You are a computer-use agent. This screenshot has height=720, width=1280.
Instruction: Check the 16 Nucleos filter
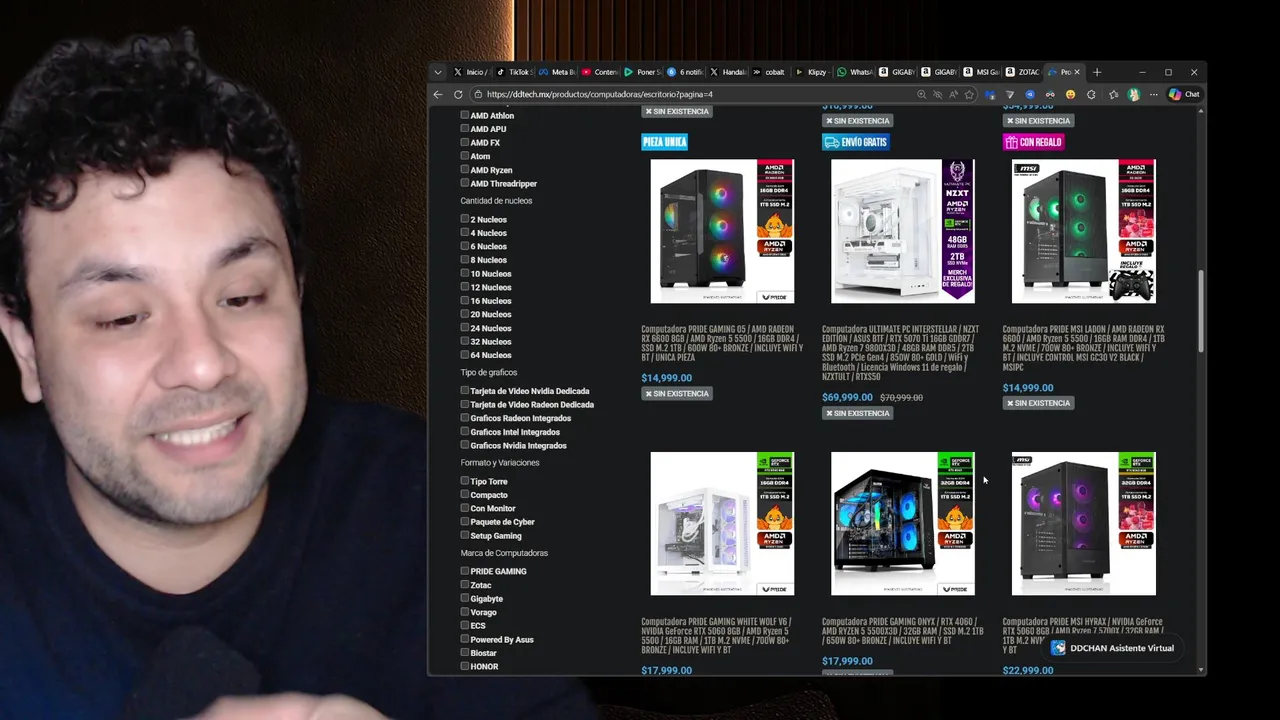465,300
